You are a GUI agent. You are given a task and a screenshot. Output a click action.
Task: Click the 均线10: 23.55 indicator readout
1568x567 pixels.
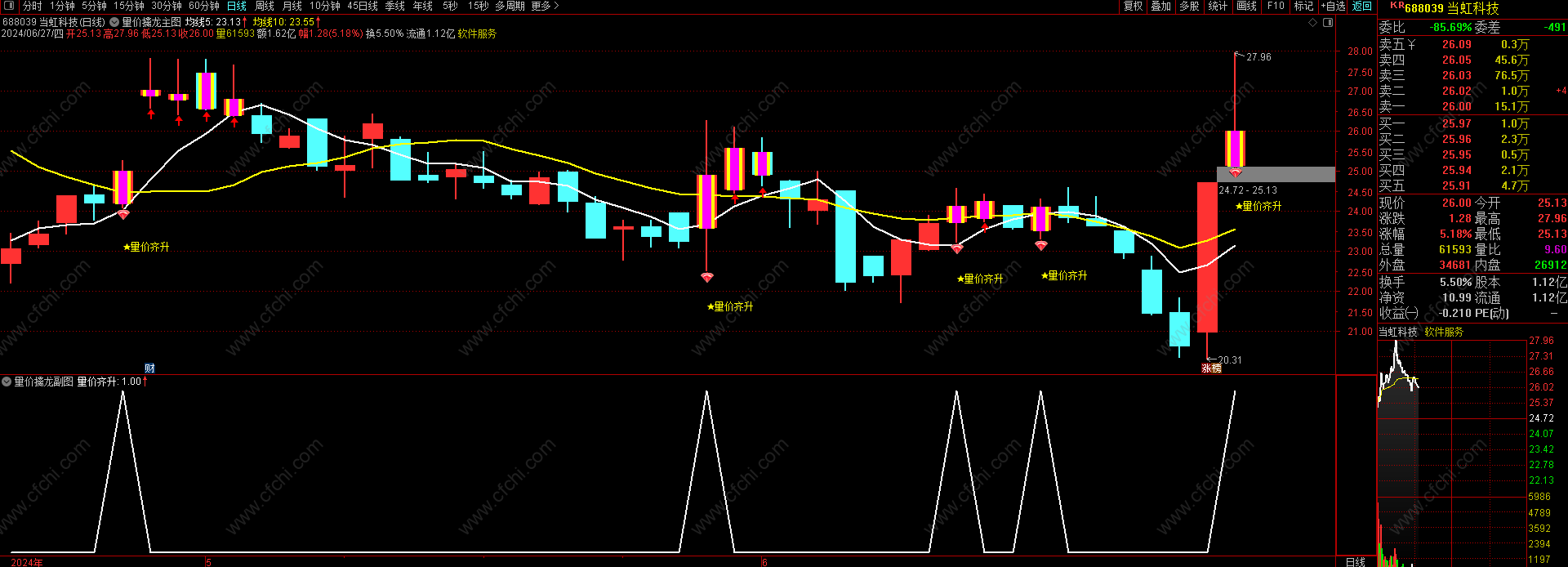point(286,22)
